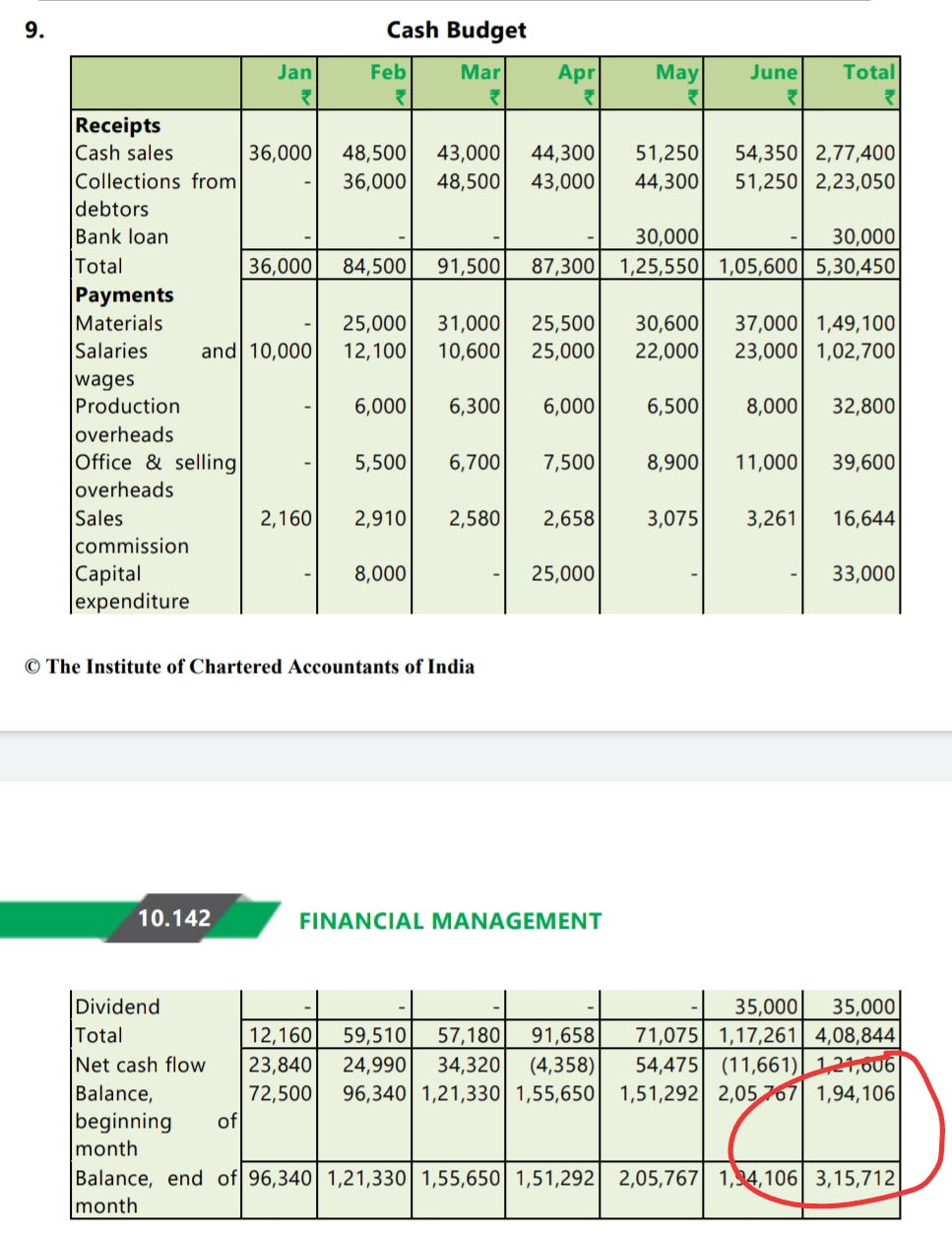Select the Receipts section label
Screen dimensions: 952x1237
[118, 125]
